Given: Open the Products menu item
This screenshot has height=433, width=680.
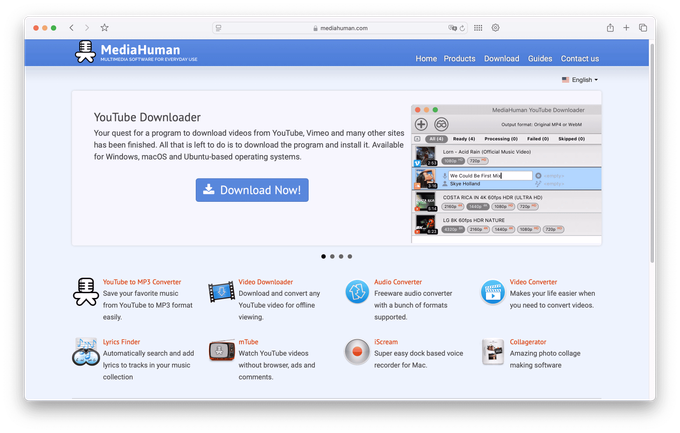Looking at the screenshot, I should (459, 59).
